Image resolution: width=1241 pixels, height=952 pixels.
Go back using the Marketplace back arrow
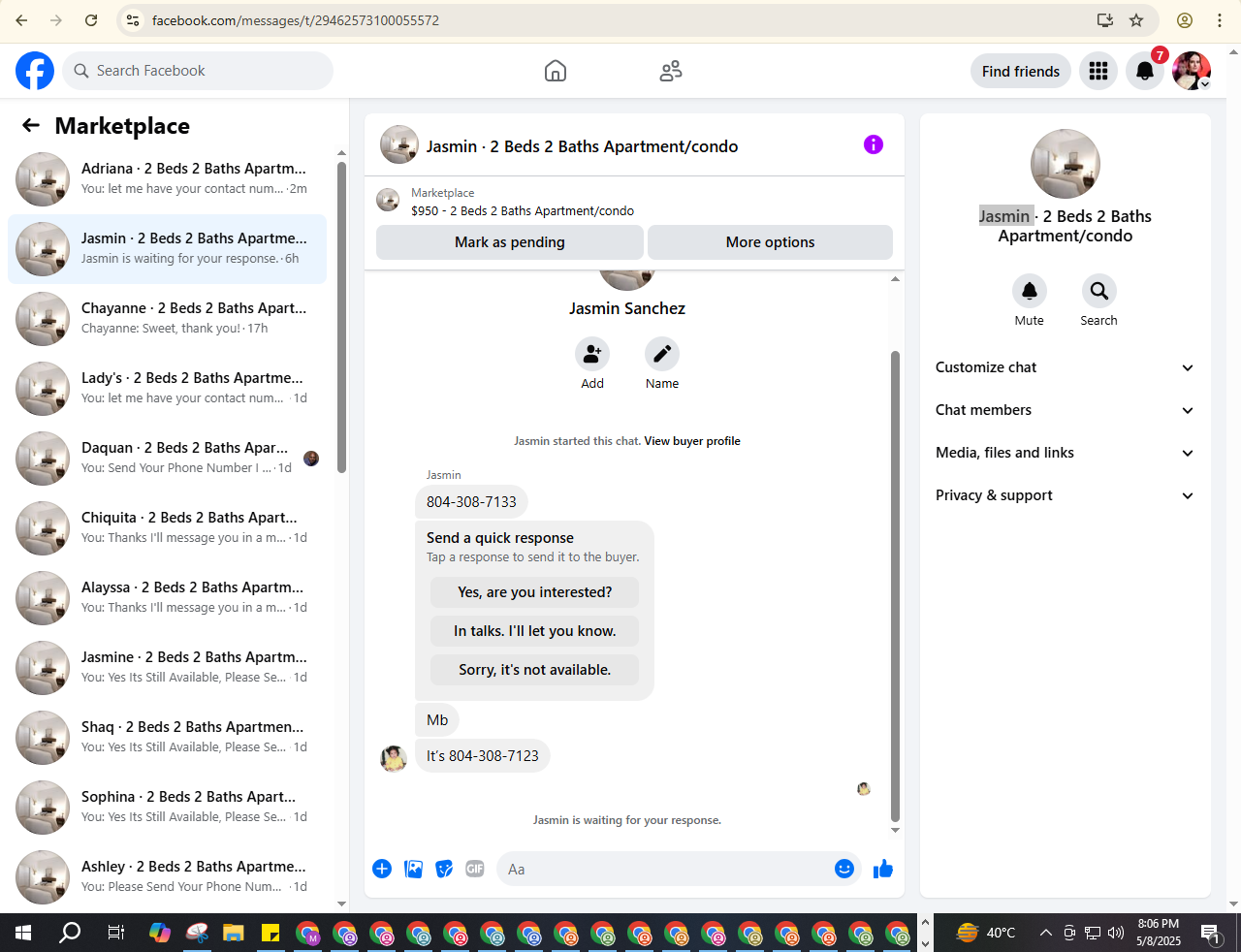(31, 125)
